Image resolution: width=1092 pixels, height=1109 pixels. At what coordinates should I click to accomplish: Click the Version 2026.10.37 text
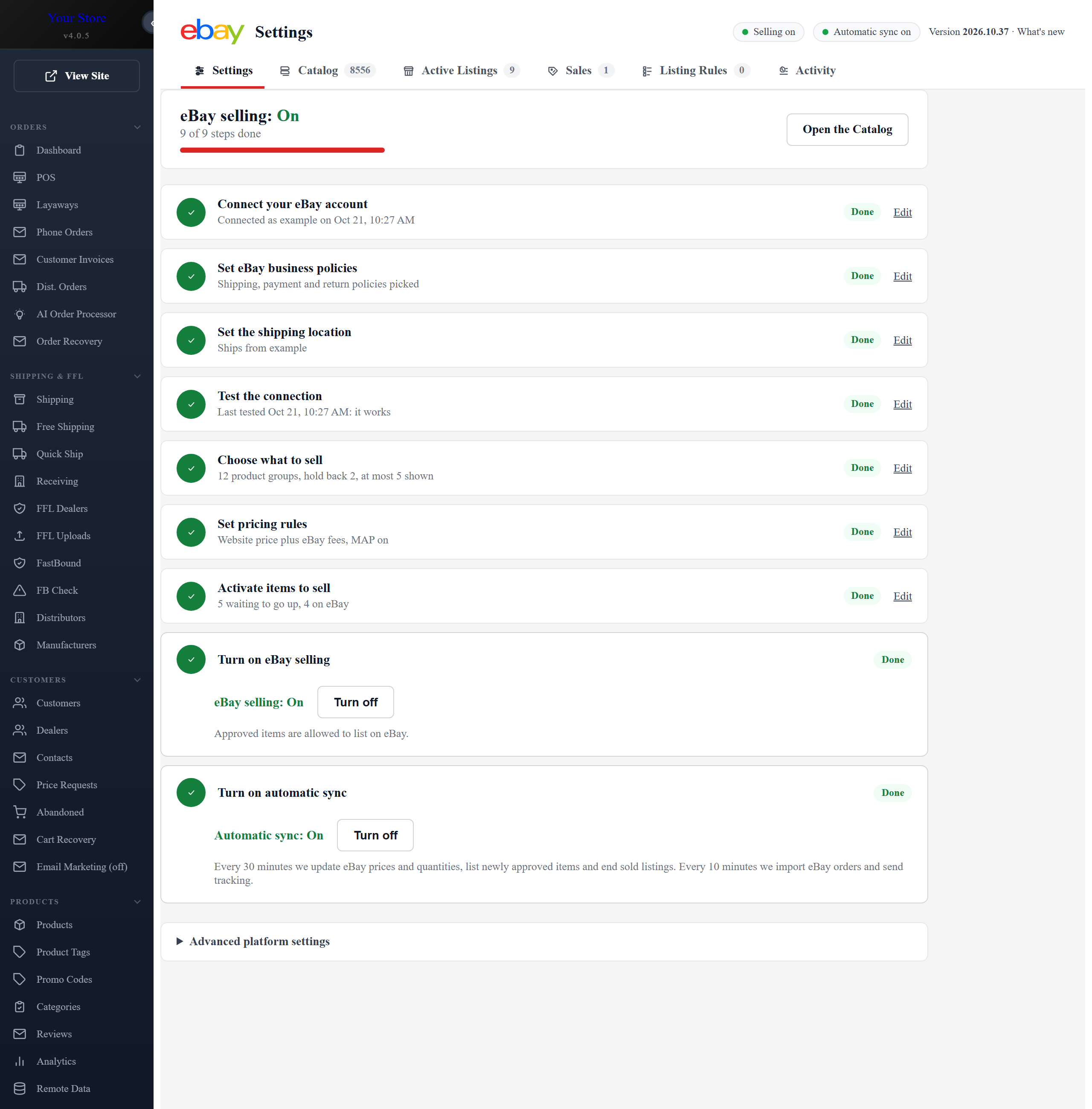pos(969,32)
